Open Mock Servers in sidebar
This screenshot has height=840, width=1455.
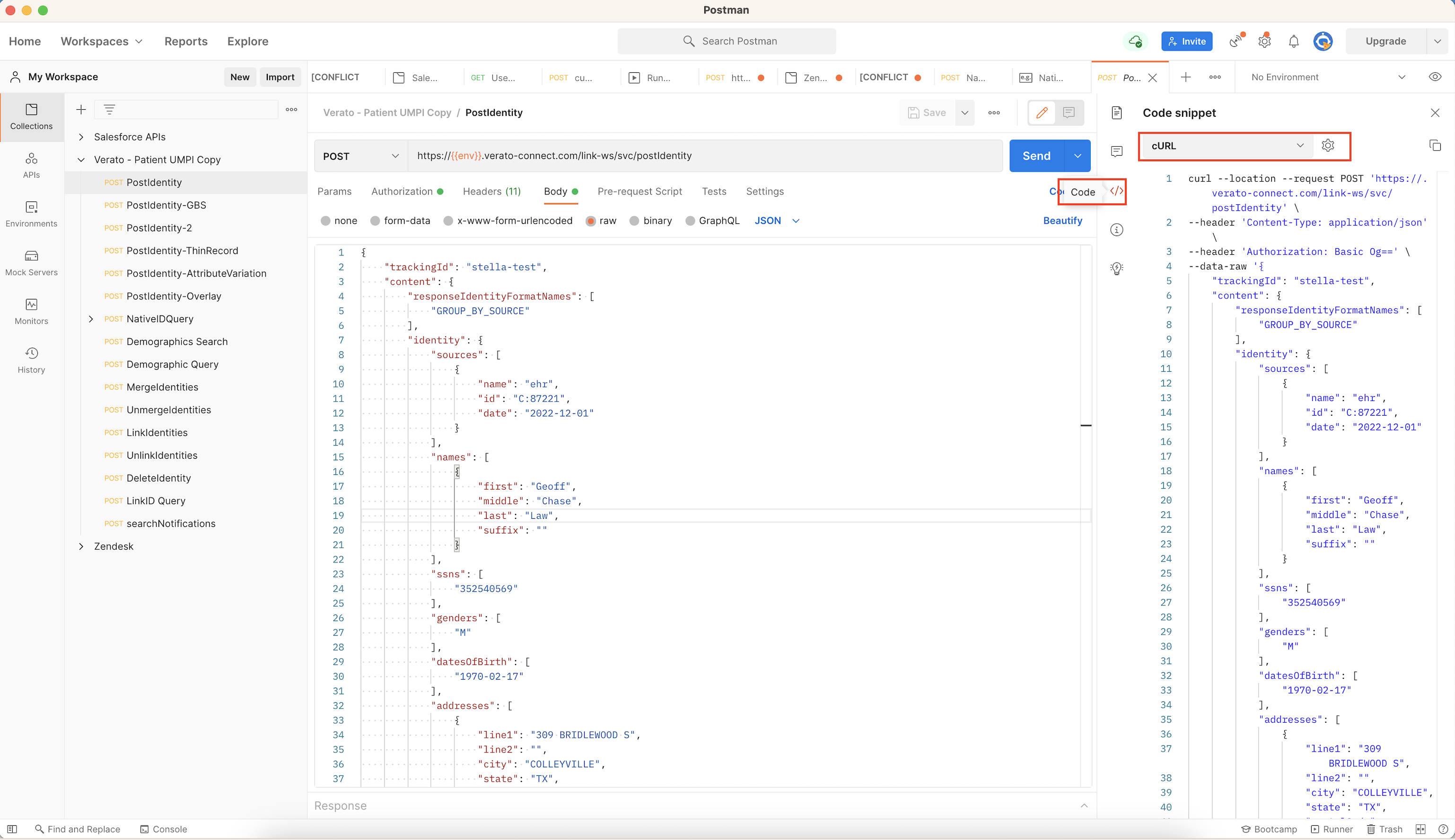[31, 262]
